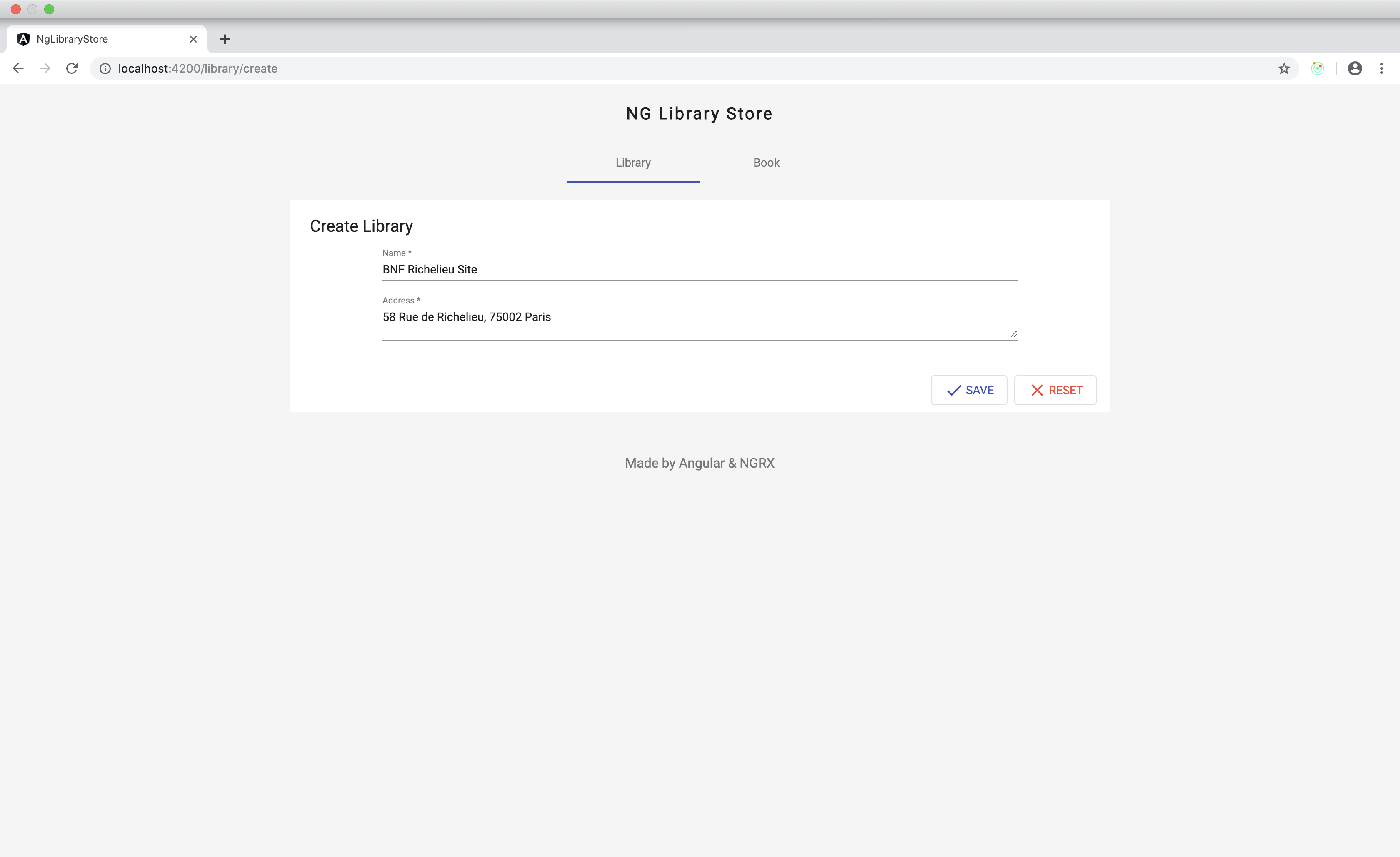Open a new browser tab
Image resolution: width=1400 pixels, height=857 pixels.
(x=225, y=39)
